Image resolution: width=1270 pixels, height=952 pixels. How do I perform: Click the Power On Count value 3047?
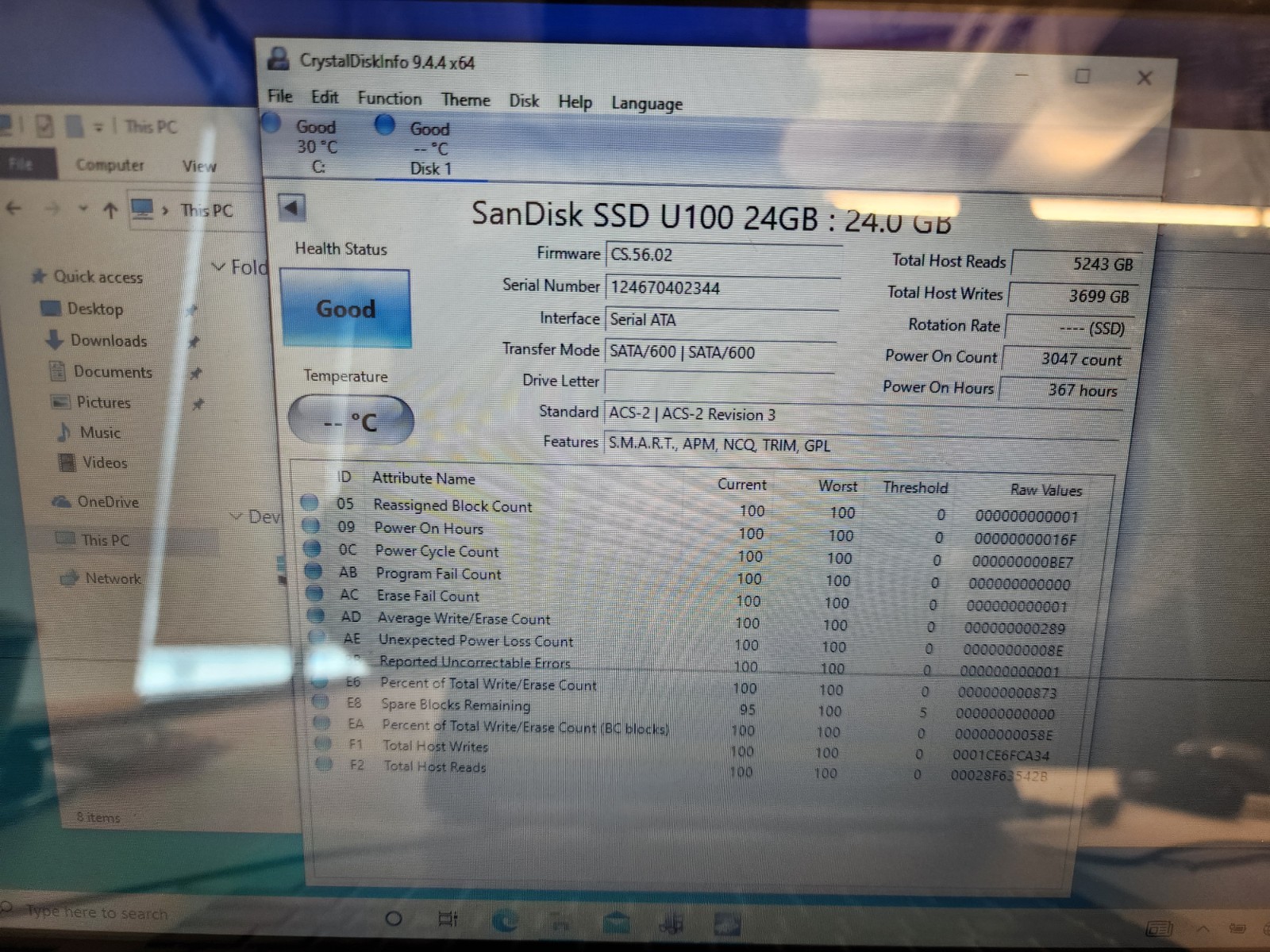tap(1065, 359)
